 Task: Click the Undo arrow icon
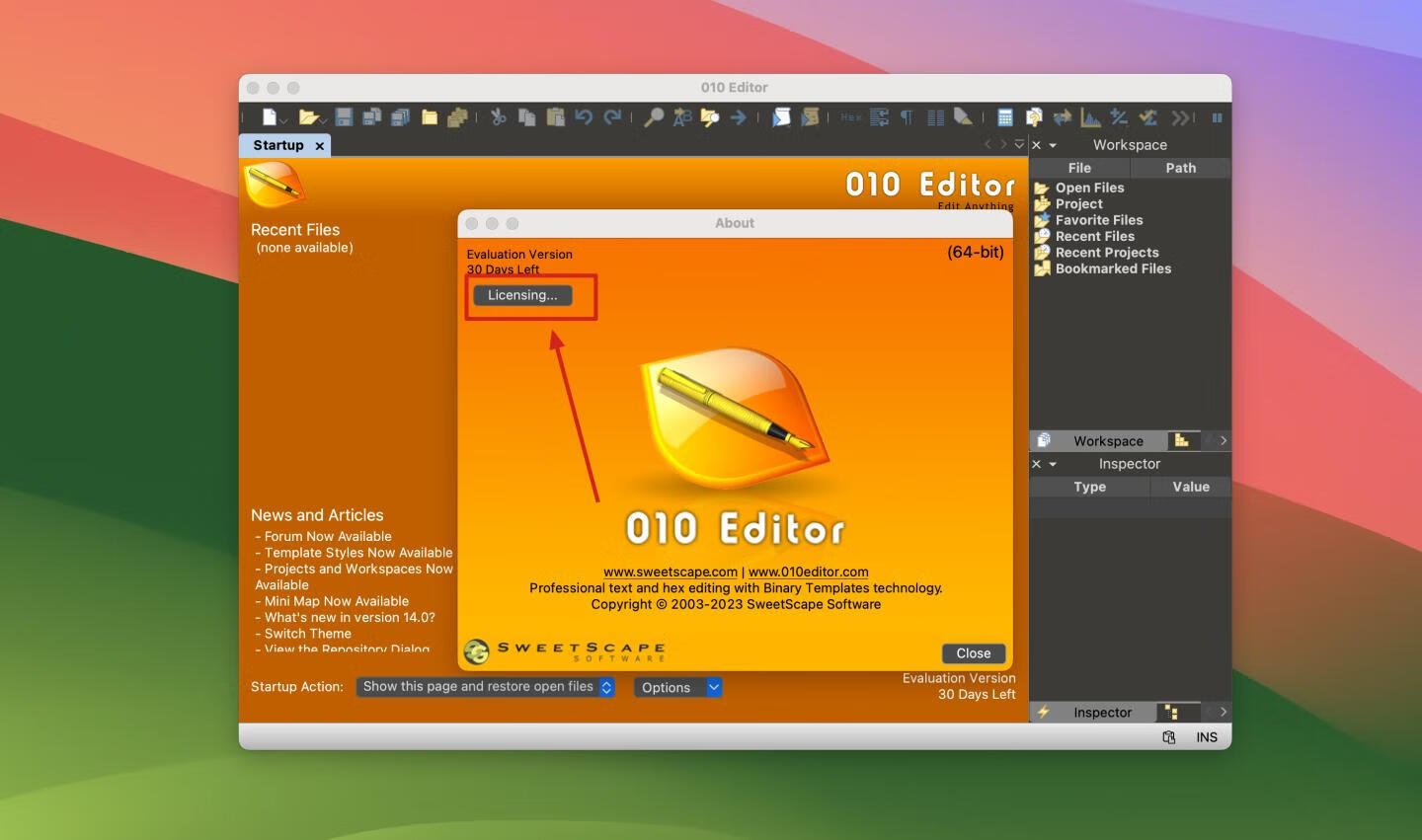(584, 117)
